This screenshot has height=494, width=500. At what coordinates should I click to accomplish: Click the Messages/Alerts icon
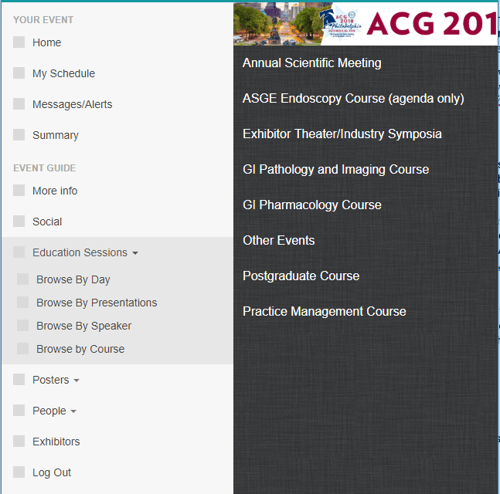[19, 104]
